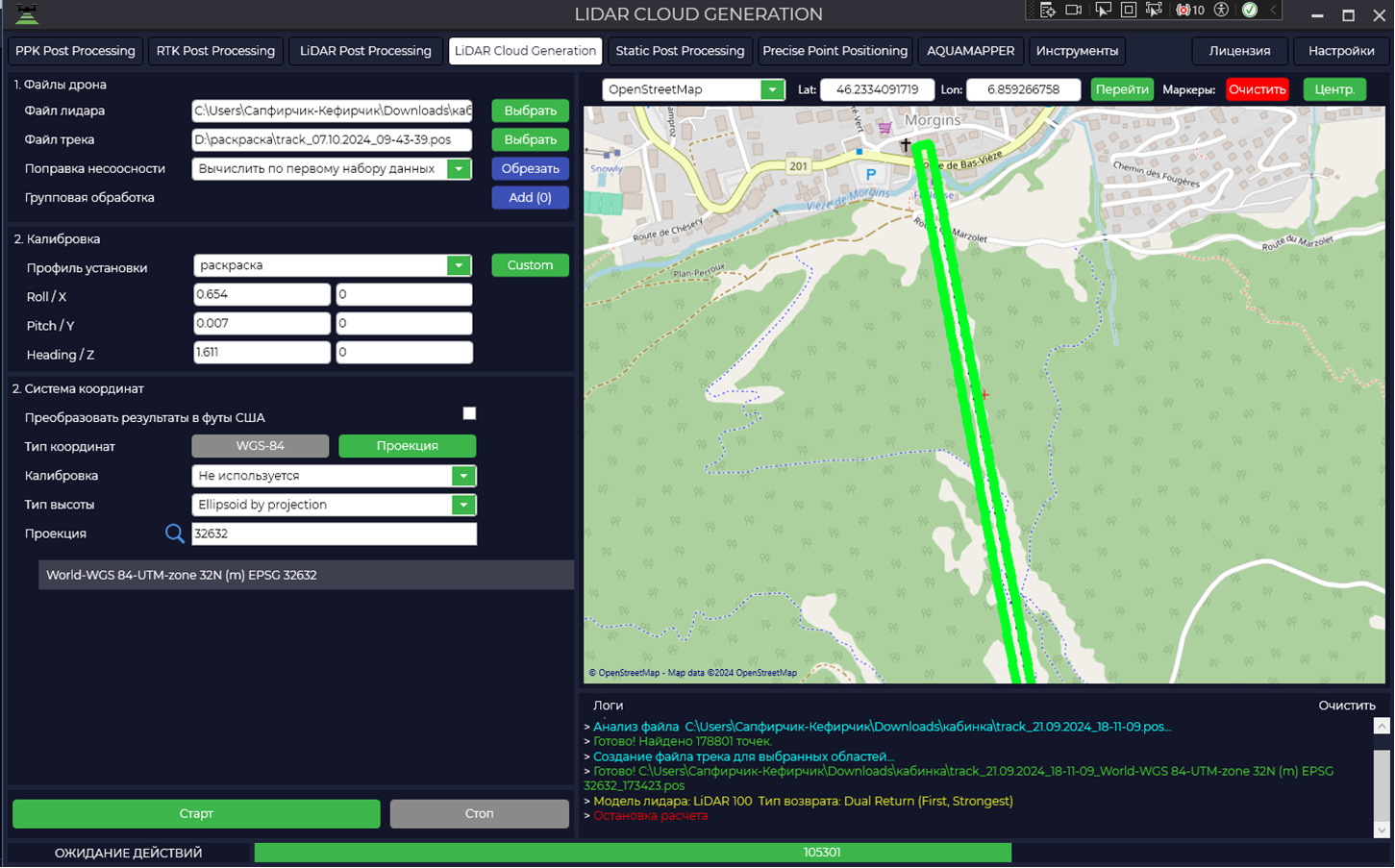
Task: Click the Lat coordinate input field
Action: click(x=877, y=89)
